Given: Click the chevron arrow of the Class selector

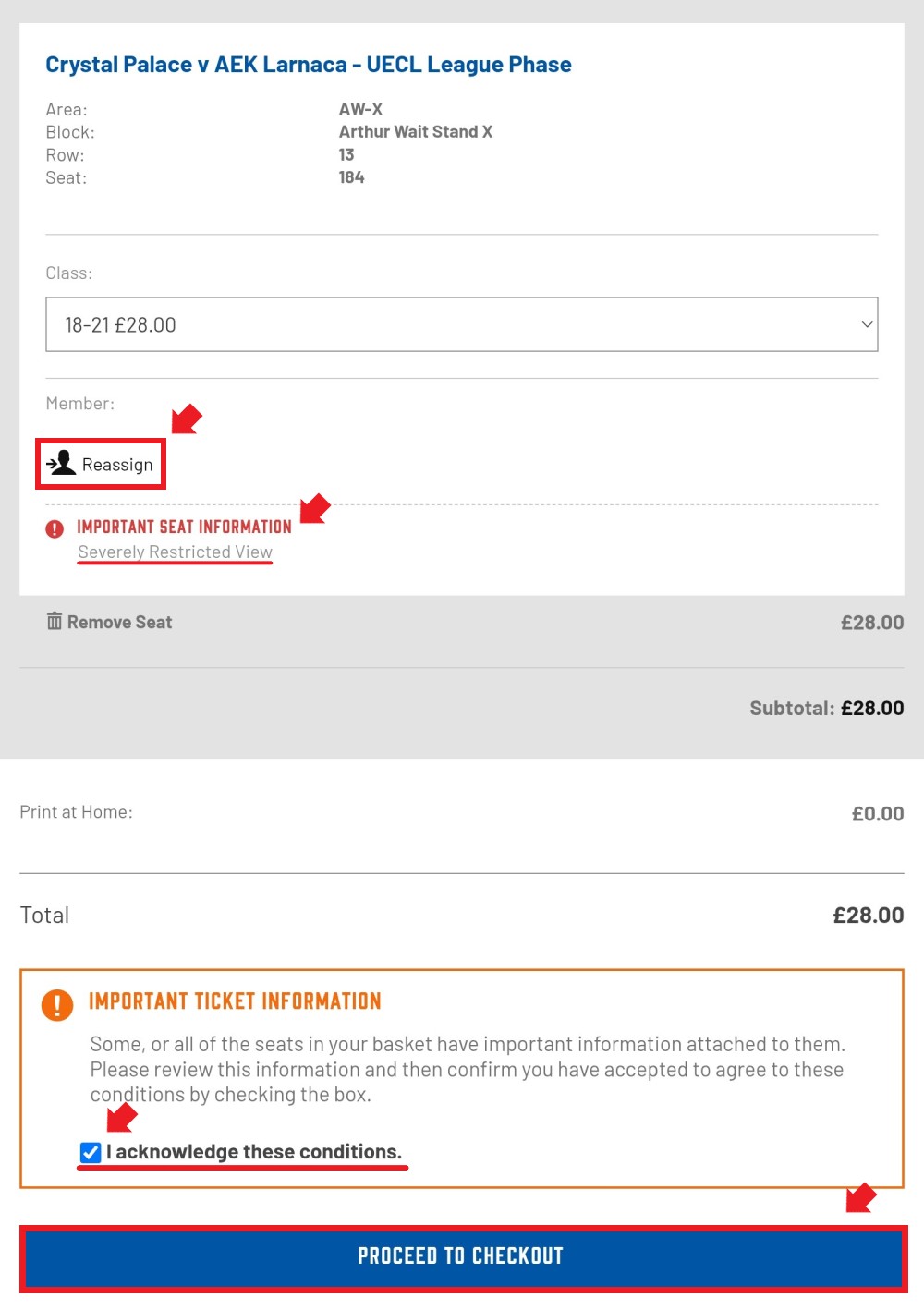Looking at the screenshot, I should (867, 324).
